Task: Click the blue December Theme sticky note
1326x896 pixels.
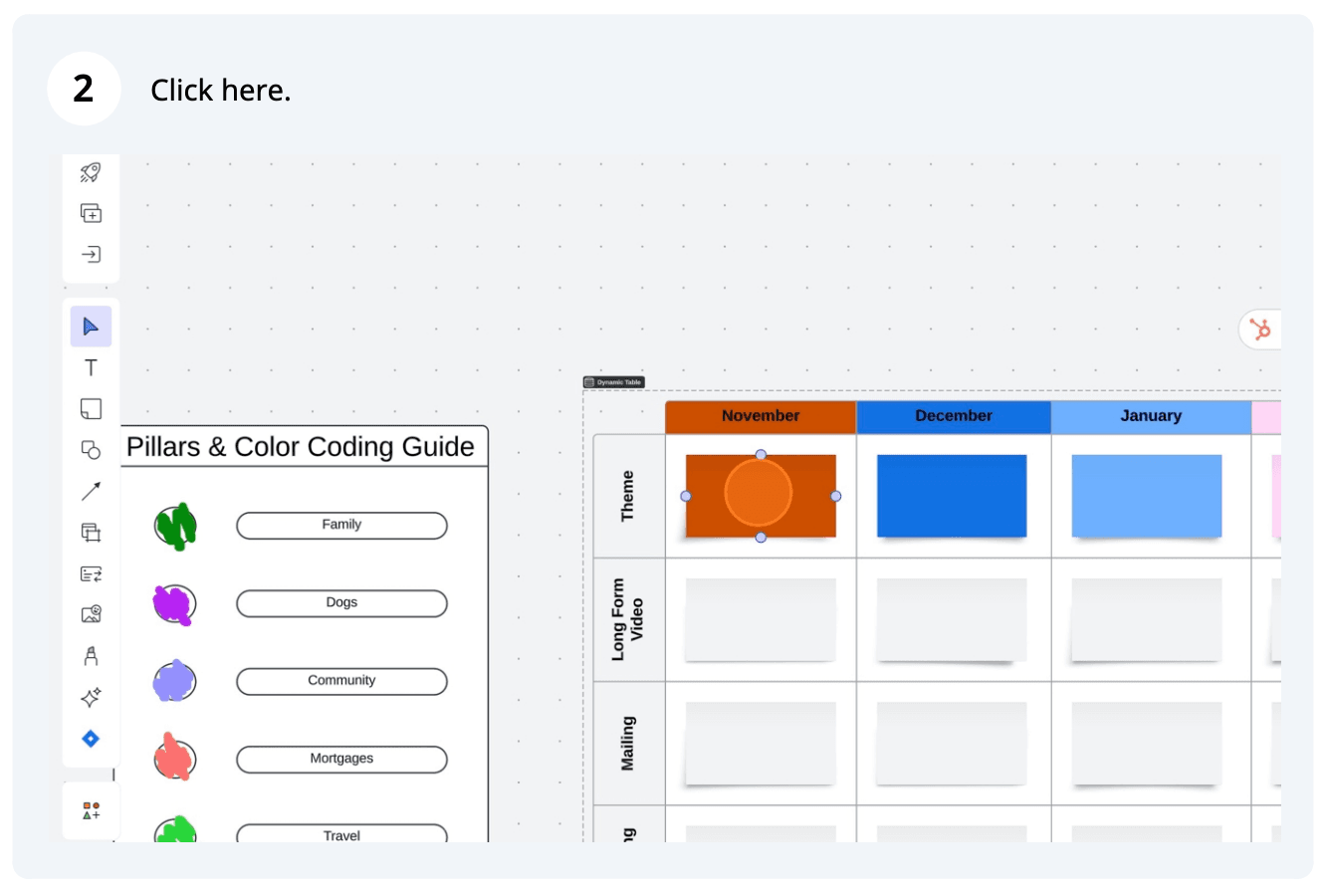Action: click(x=952, y=496)
